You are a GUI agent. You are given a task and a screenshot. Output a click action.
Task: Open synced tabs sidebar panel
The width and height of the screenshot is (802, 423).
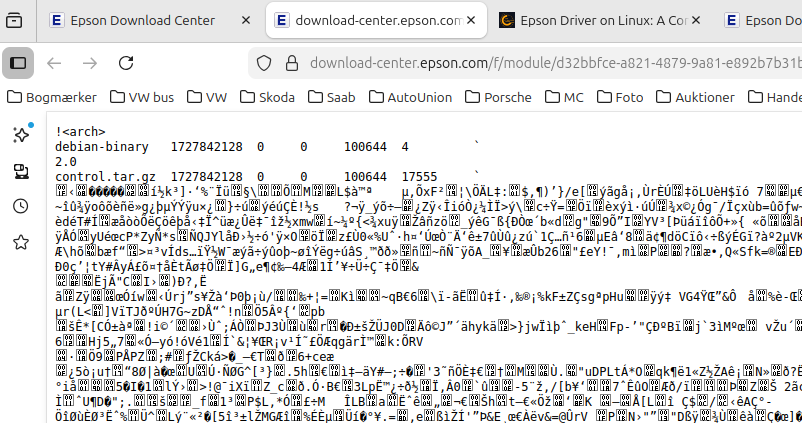19,170
